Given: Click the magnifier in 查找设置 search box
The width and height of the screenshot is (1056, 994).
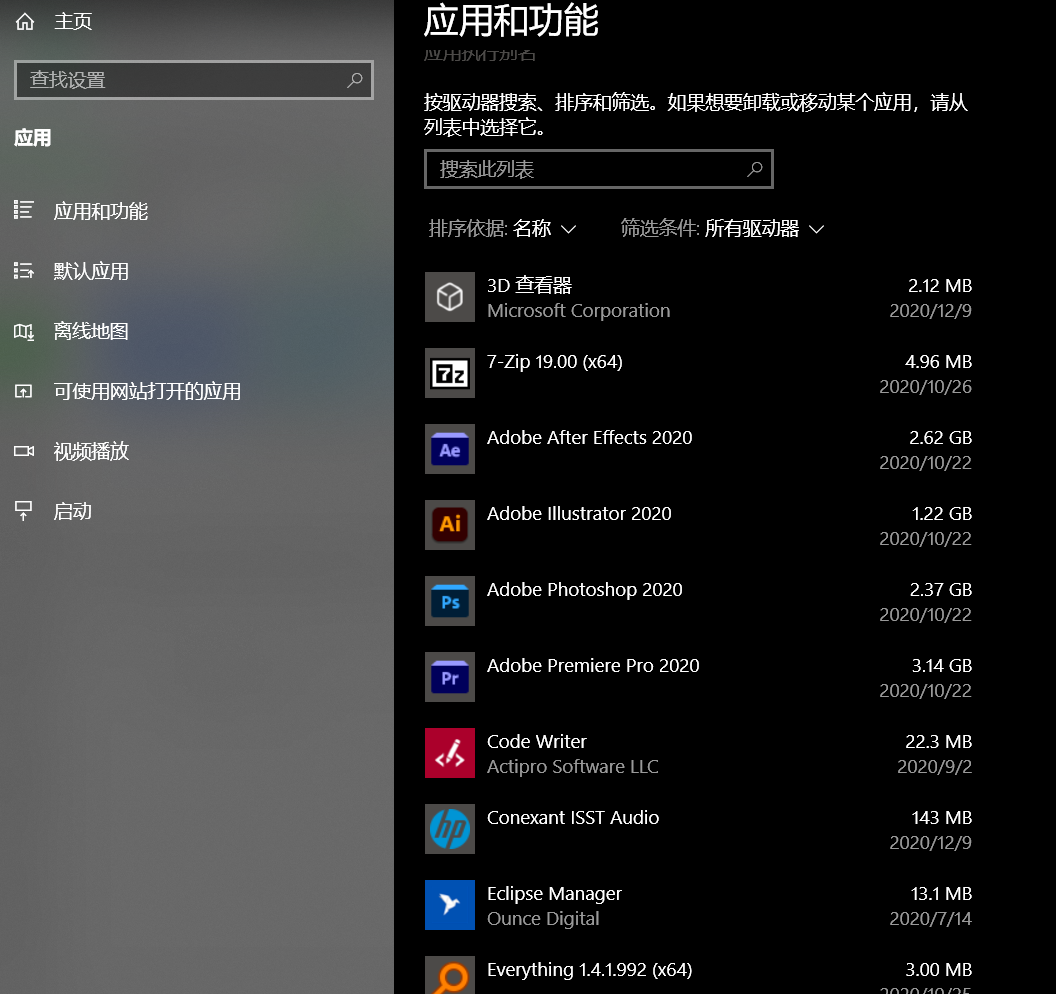Looking at the screenshot, I should pyautogui.click(x=354, y=80).
